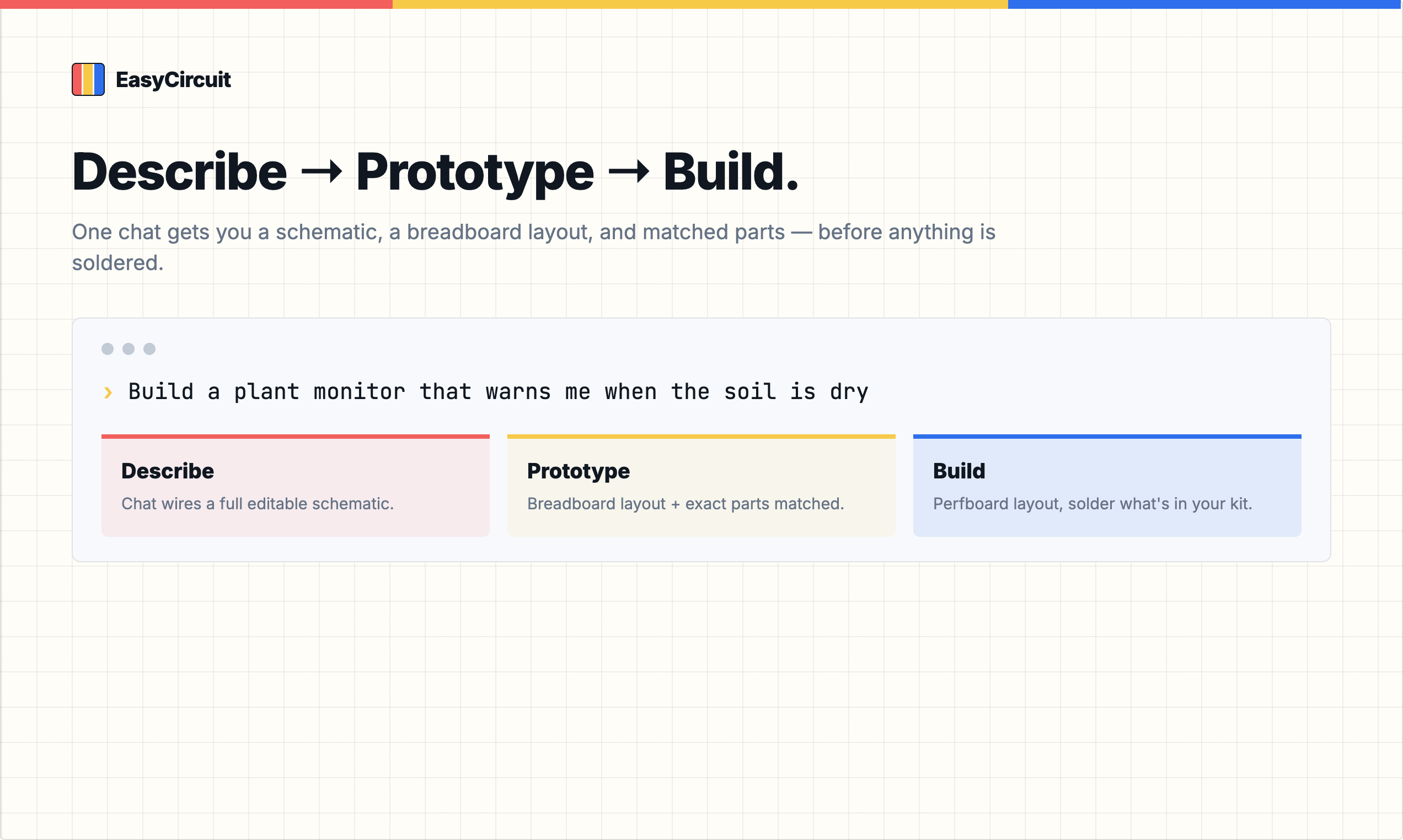Screen dimensions: 1403x840
Task: Click the blue segment of top color bar
Action: 1206,4
